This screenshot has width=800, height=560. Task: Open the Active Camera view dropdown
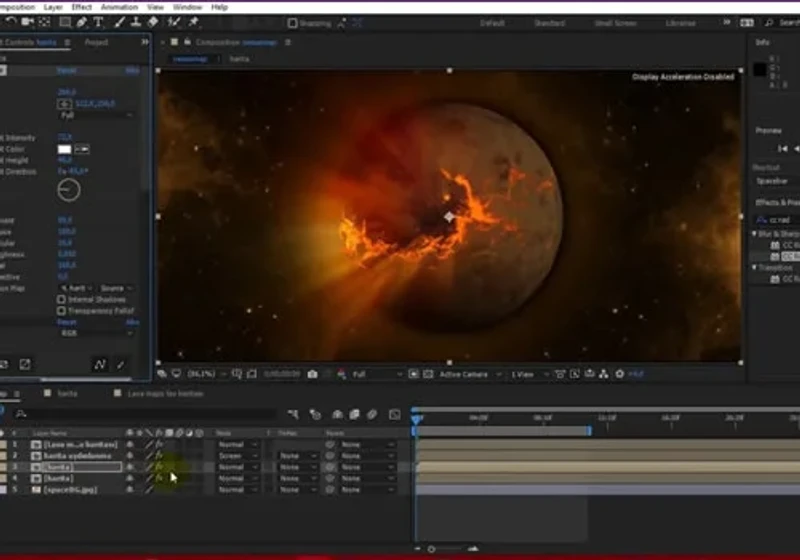click(469, 374)
